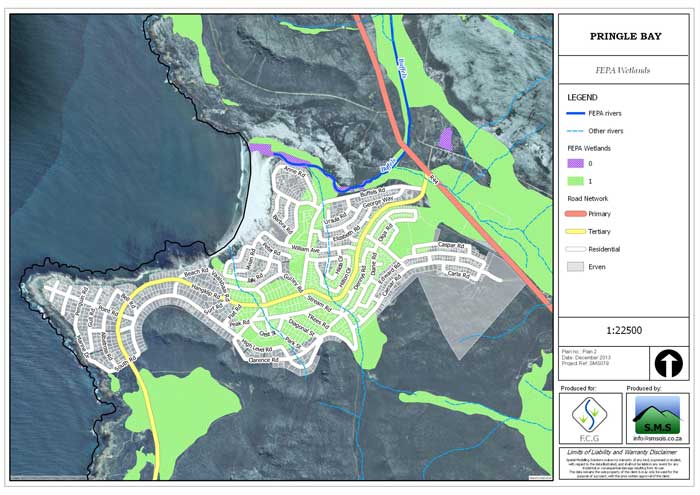700x495 pixels.
Task: Click the north arrow compass icon
Action: (x=668, y=363)
